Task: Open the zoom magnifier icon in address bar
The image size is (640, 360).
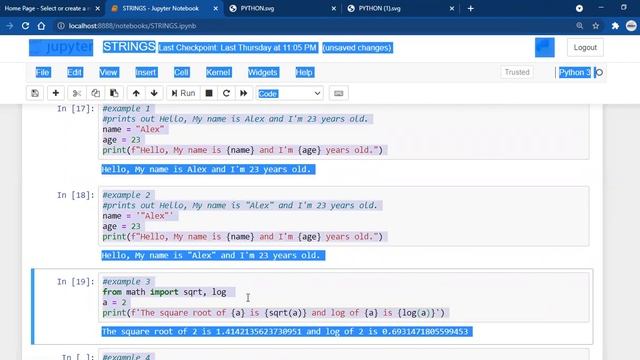Action: (x=579, y=26)
